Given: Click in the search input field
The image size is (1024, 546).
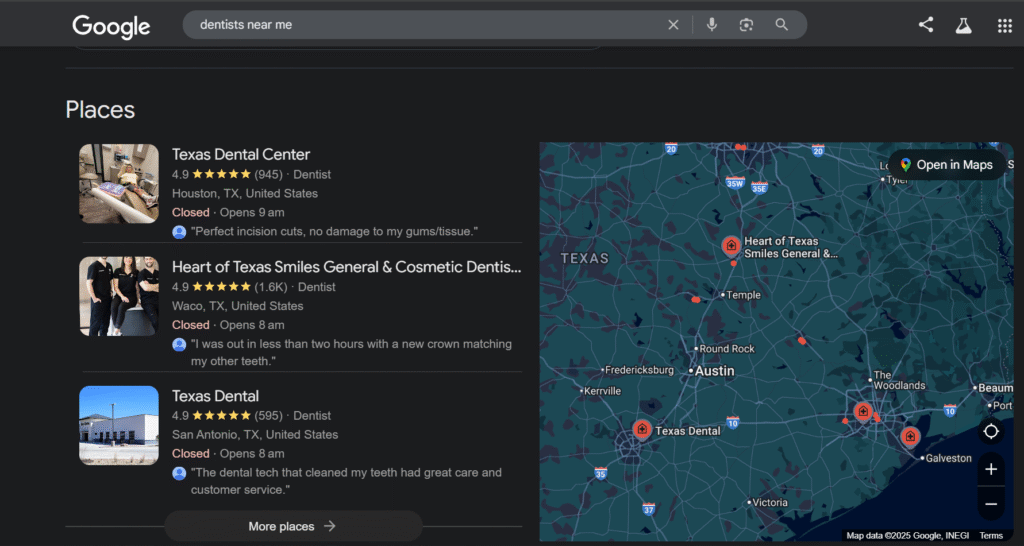Looking at the screenshot, I should click(x=420, y=25).
